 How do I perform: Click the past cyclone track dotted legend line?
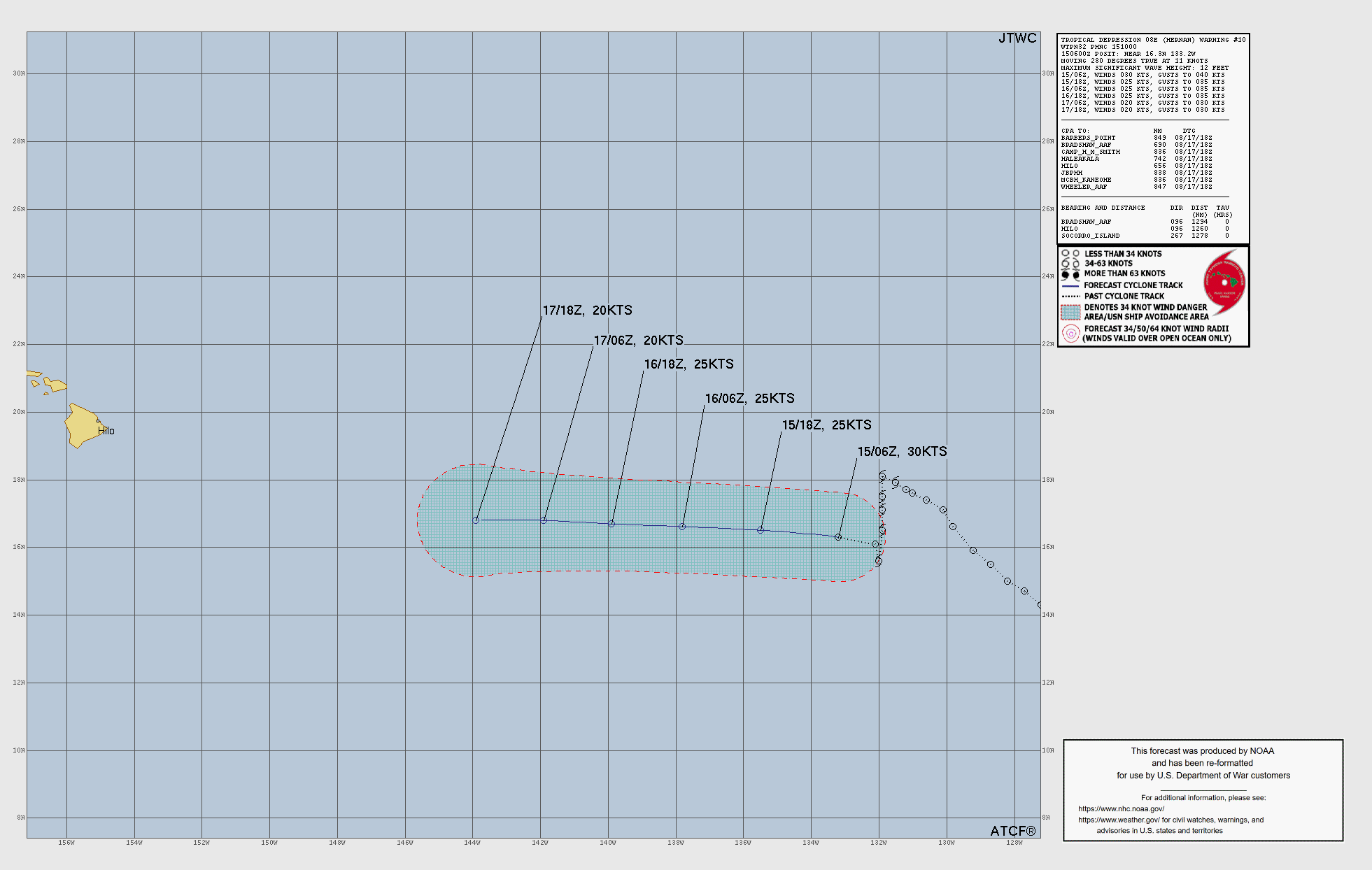[x=1070, y=297]
